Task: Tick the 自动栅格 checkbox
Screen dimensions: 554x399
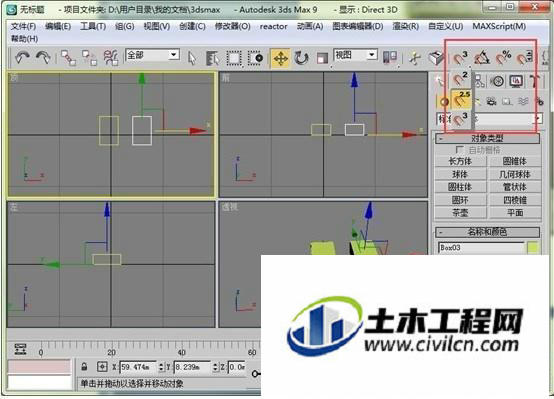Action: point(459,150)
